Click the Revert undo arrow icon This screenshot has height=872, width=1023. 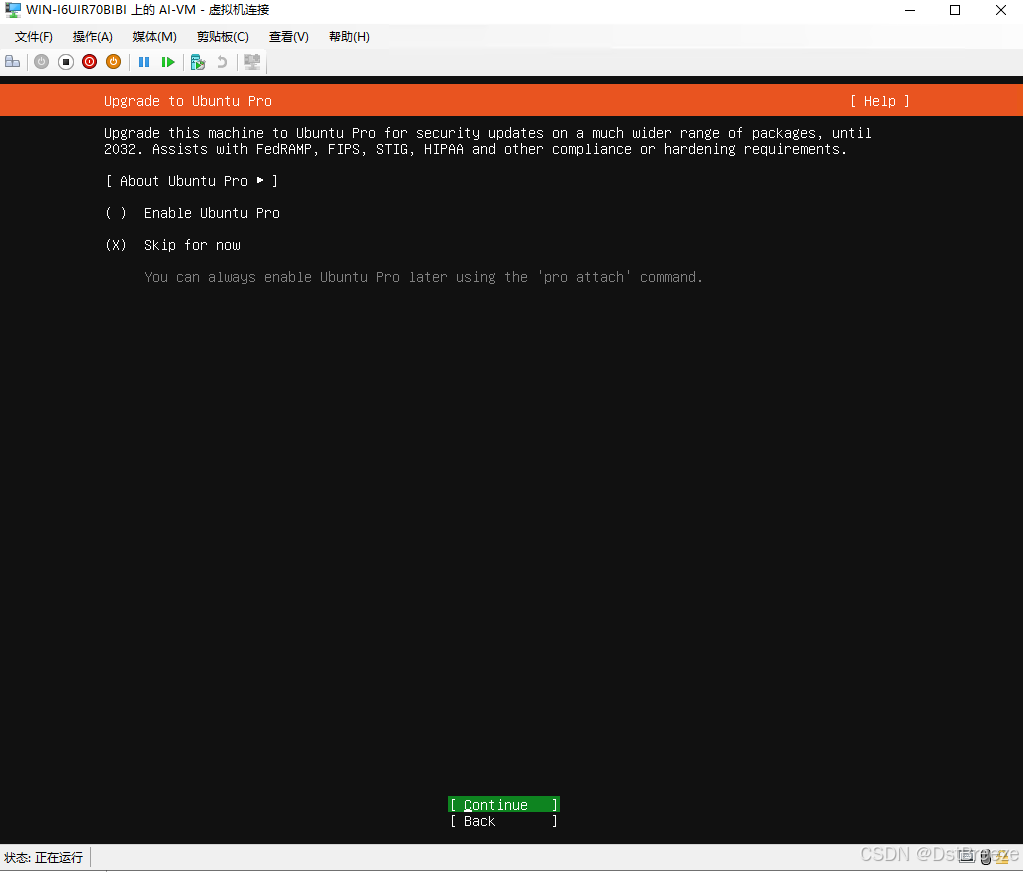click(x=222, y=62)
